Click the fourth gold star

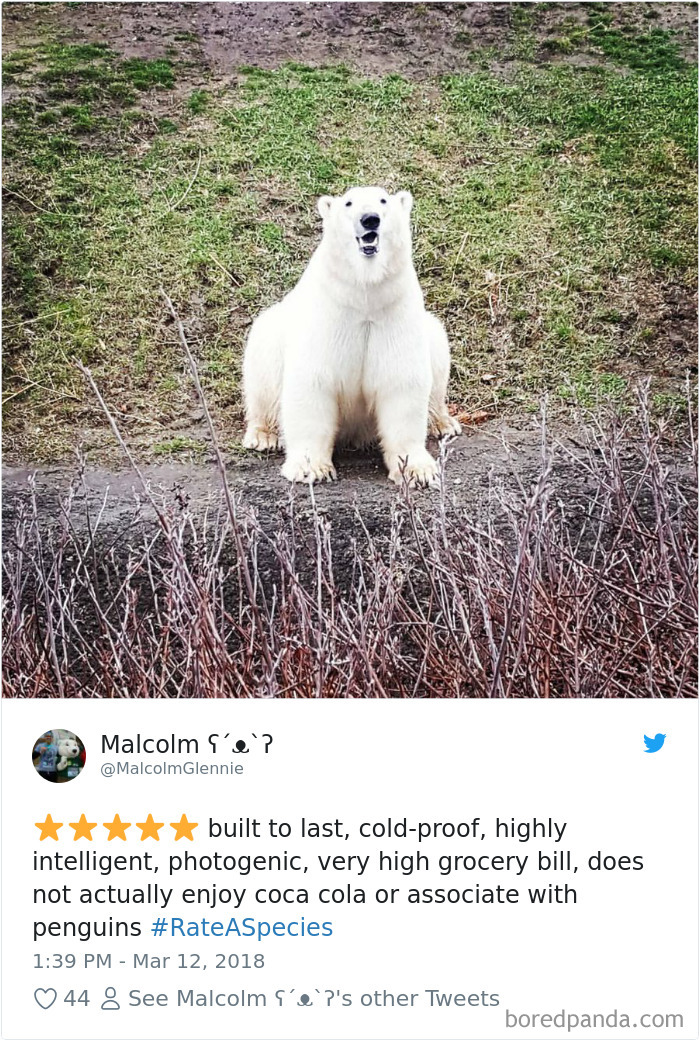click(150, 828)
